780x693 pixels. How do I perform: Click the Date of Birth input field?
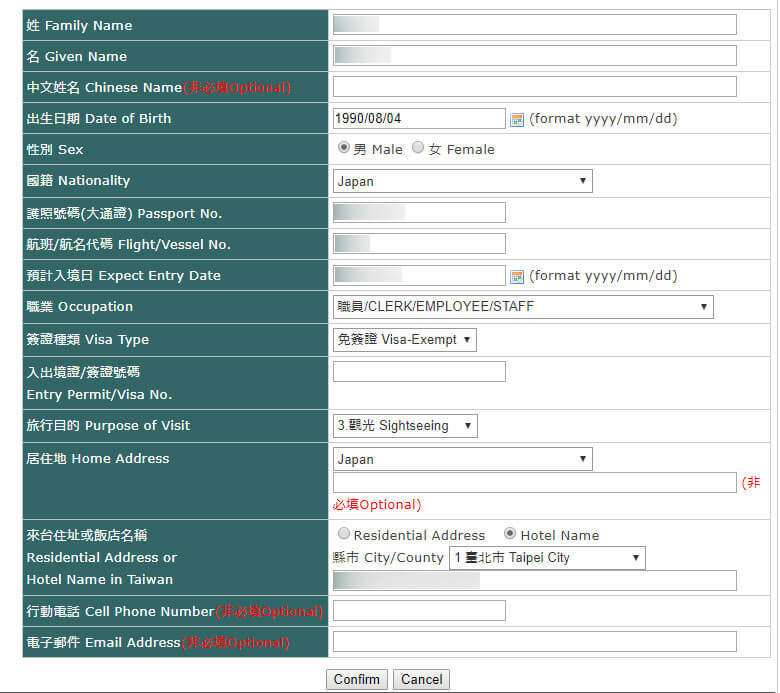pyautogui.click(x=419, y=118)
